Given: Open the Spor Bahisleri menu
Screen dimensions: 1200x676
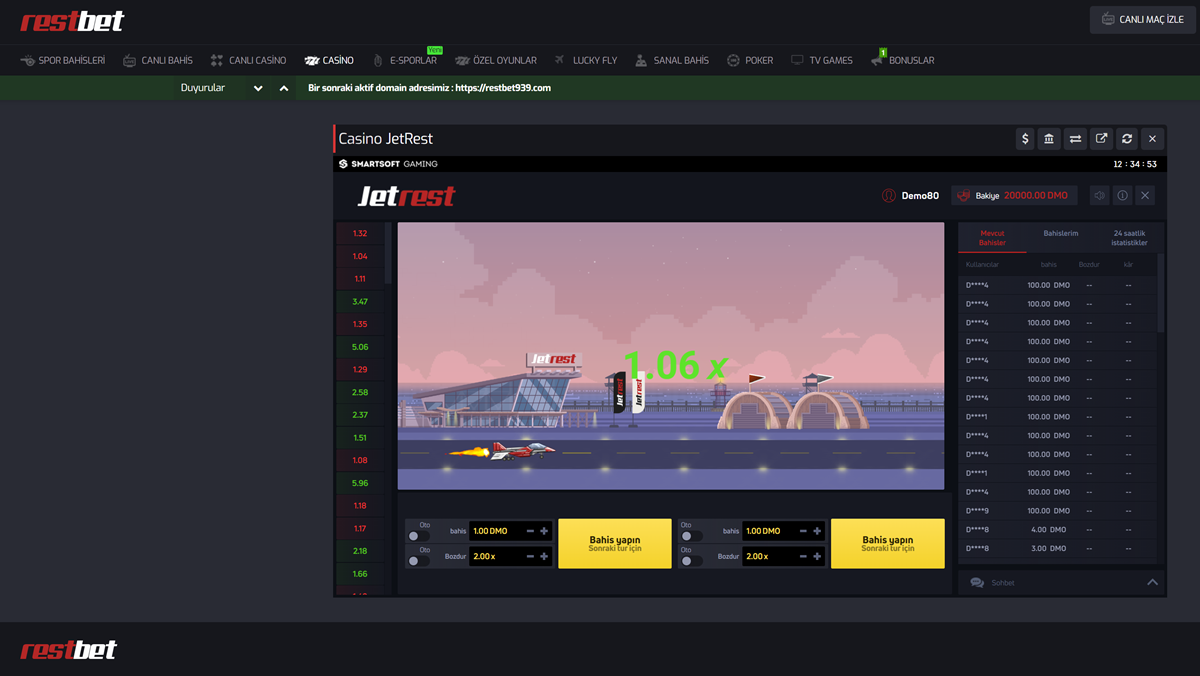Looking at the screenshot, I should click(x=63, y=60).
